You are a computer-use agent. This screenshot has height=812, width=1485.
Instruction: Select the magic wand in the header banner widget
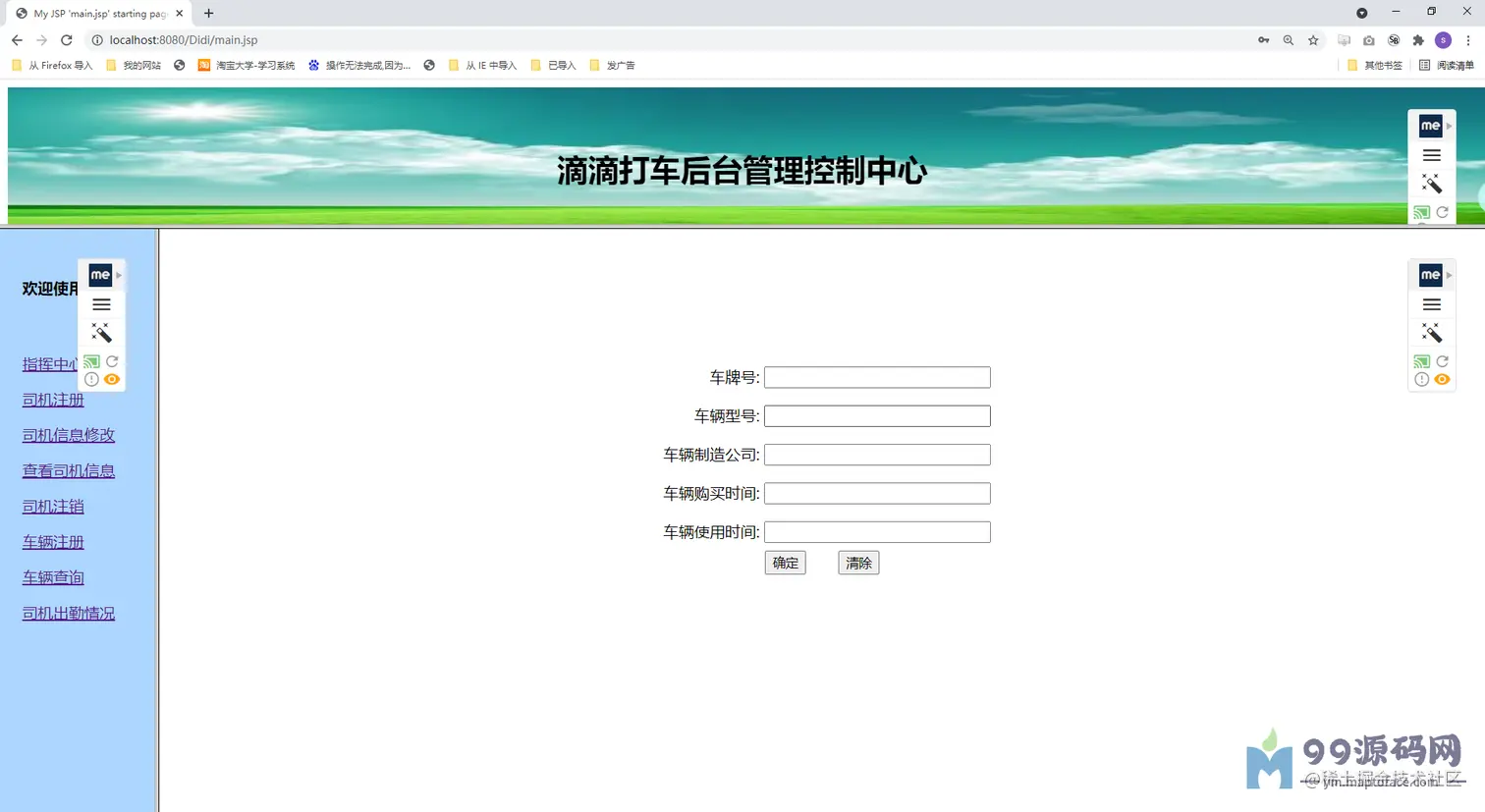[x=1432, y=184]
